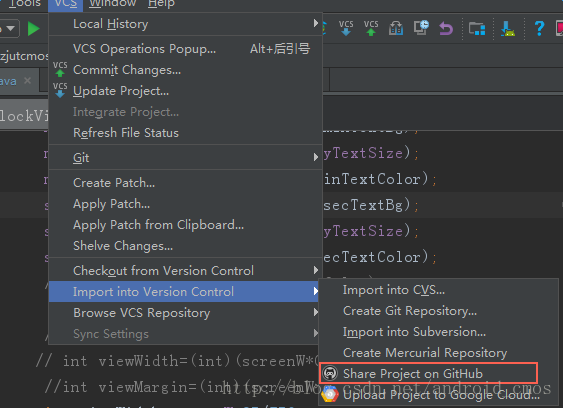Open the run configuration dropdown arrow
Screen dimensions: 563x408
[10, 28]
